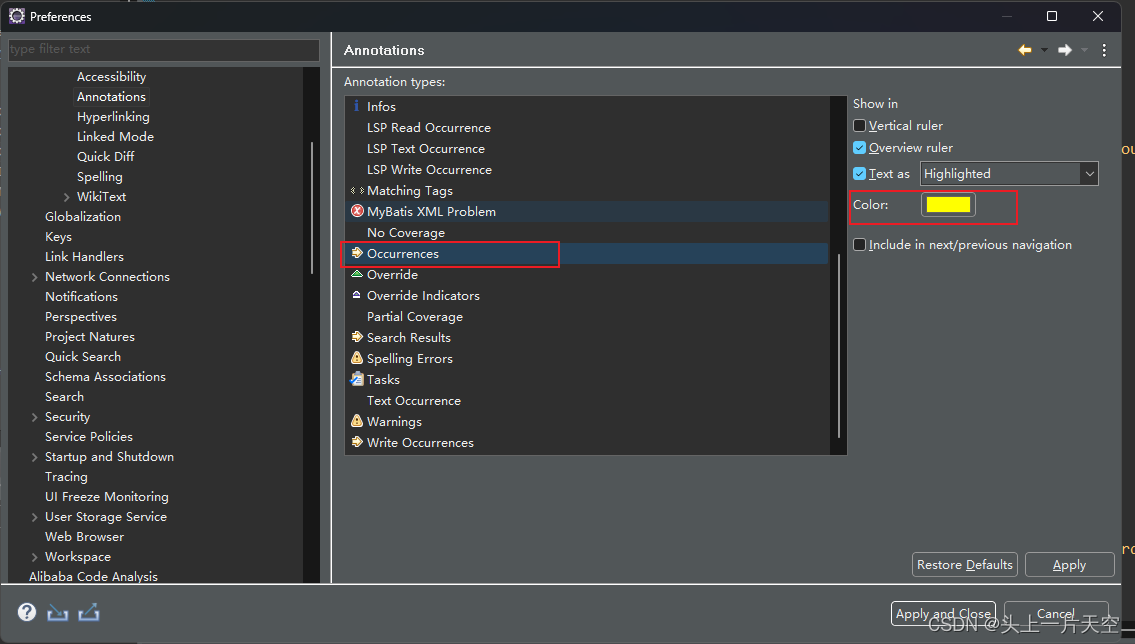Open Alibaba Code Analysis preferences
Screen dimensions: 1135x644
[93, 576]
